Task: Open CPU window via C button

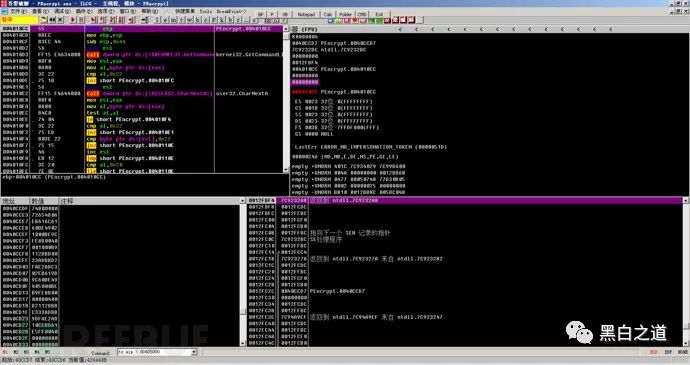Action: (206, 20)
